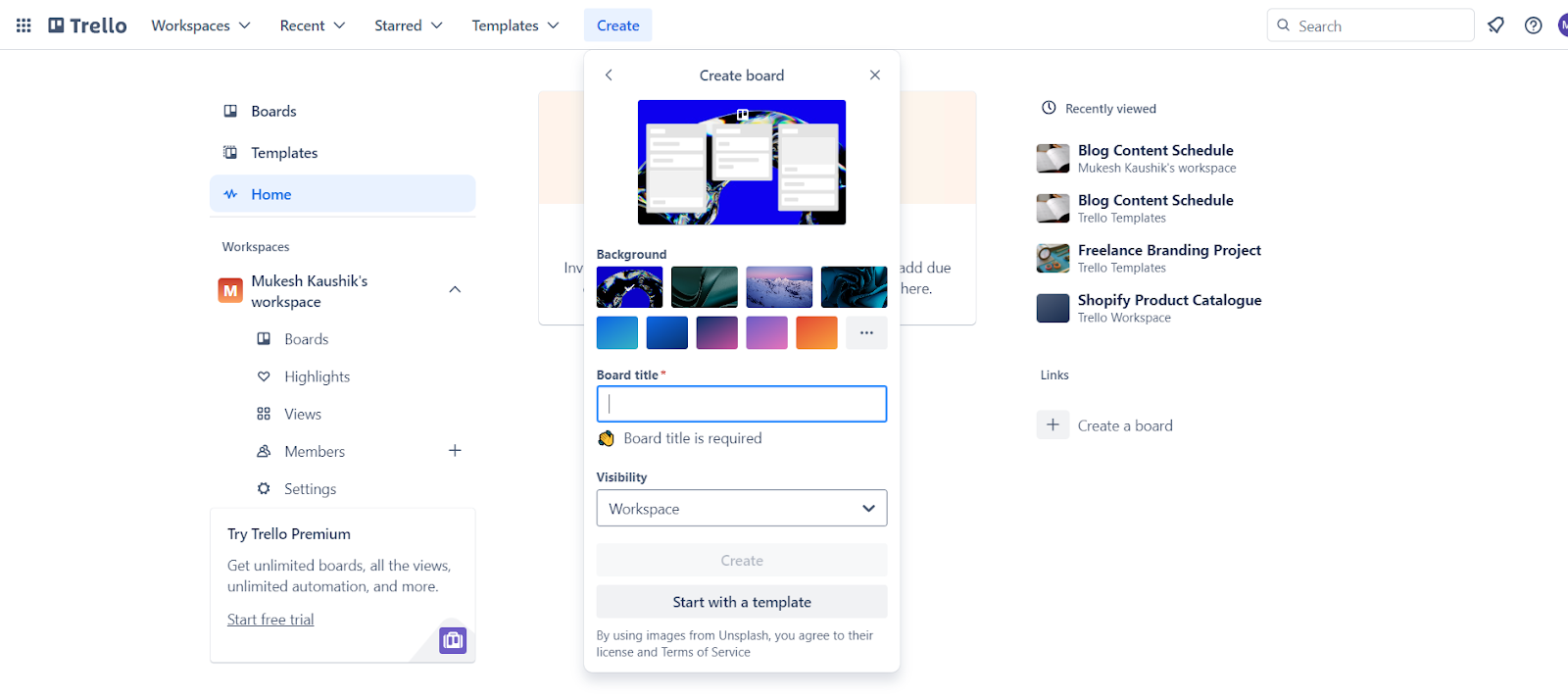Image resolution: width=1568 pixels, height=698 pixels.
Task: Collapse Mukesh Kaushik's workspace section
Action: [x=455, y=290]
